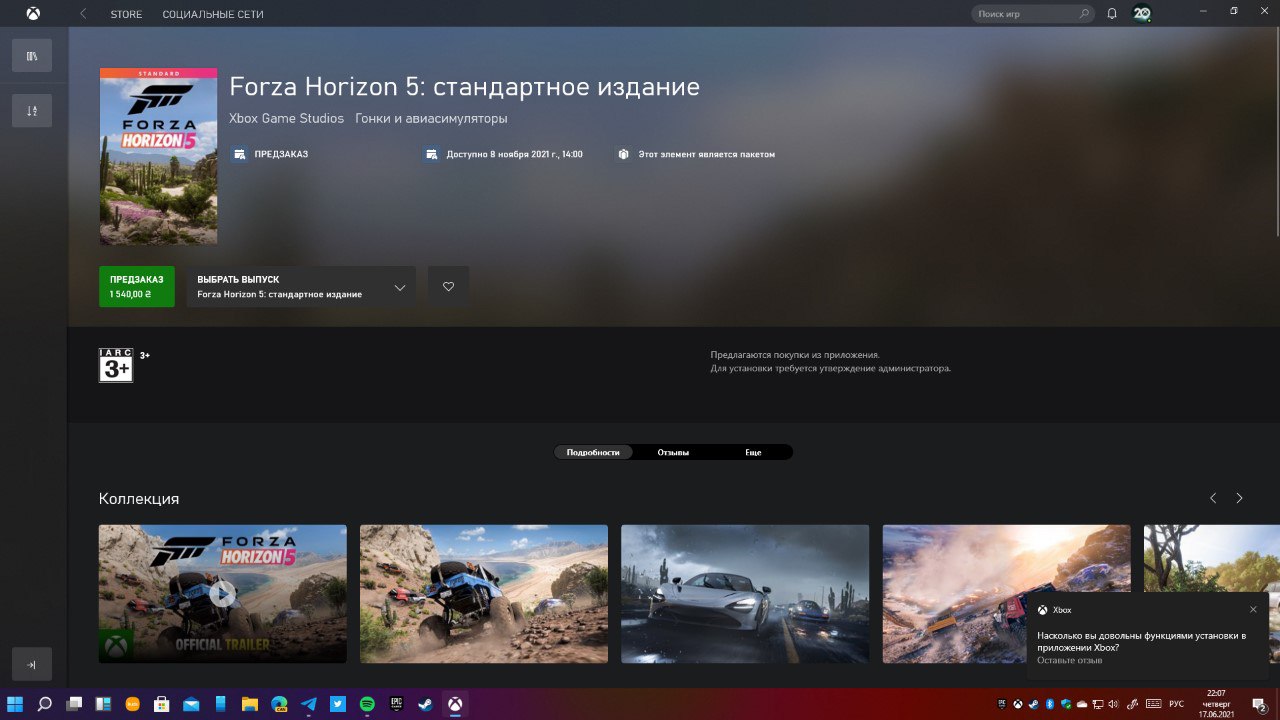Viewport: 1280px width, 720px height.
Task: Open the STORE menu item
Action: click(126, 15)
